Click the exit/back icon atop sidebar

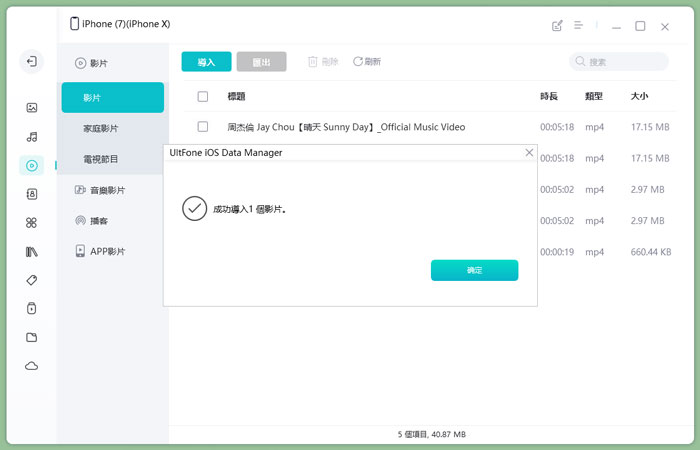pyautogui.click(x=32, y=62)
